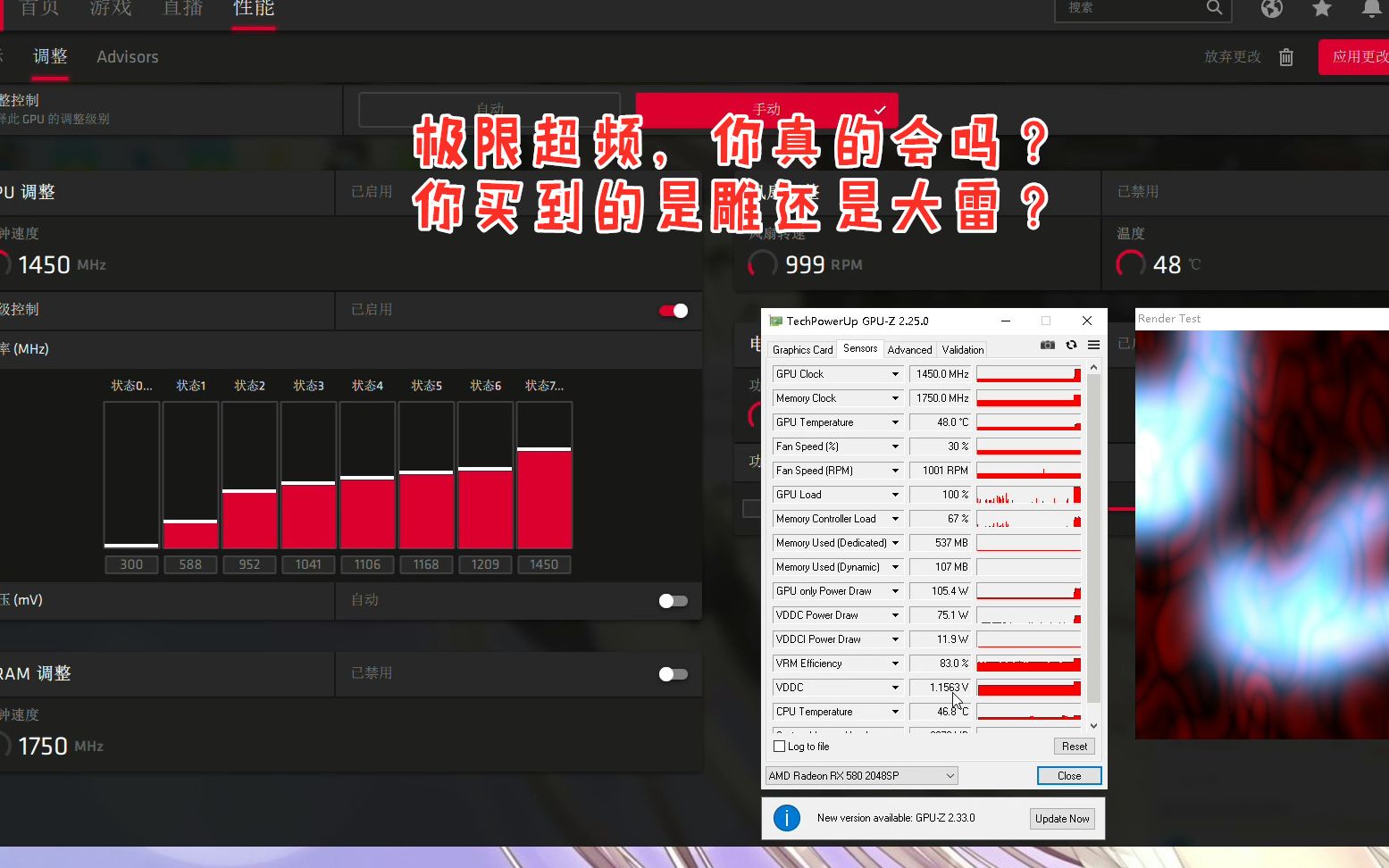Image resolution: width=1389 pixels, height=868 pixels.
Task: Open the globe web browser icon
Action: pyautogui.click(x=1272, y=8)
